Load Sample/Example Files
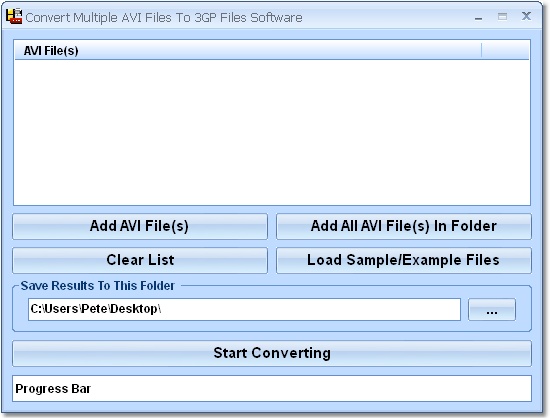The image size is (550, 420). pyautogui.click(x=404, y=260)
